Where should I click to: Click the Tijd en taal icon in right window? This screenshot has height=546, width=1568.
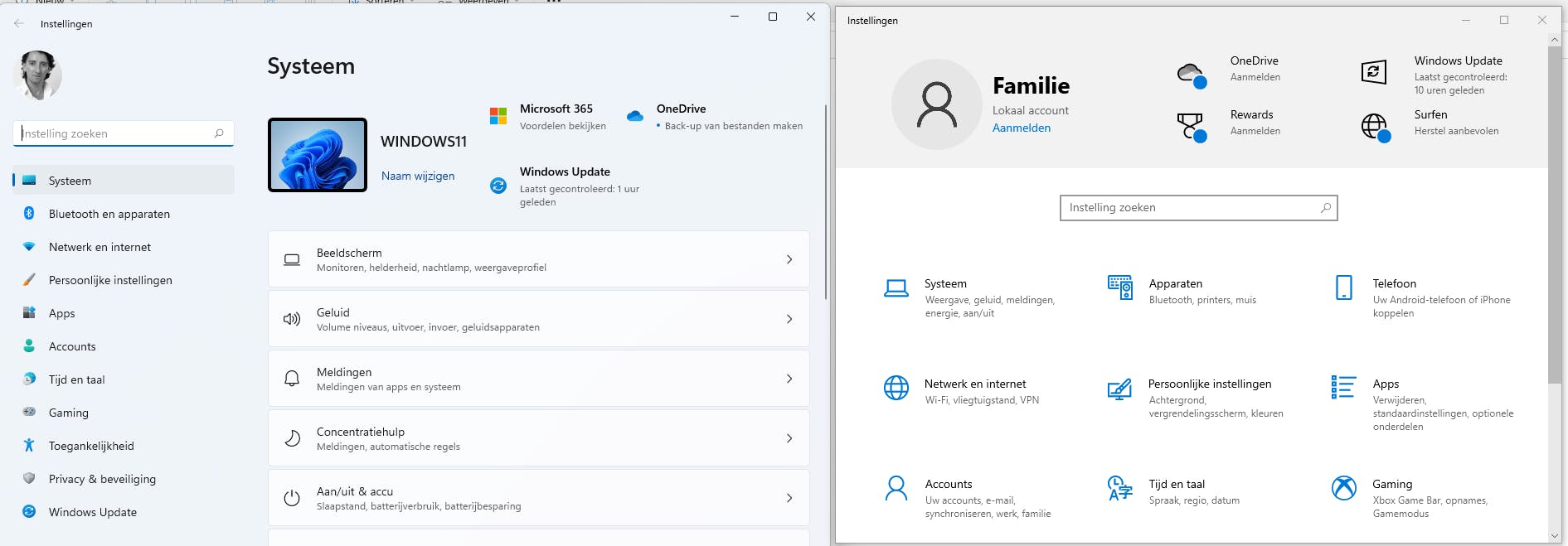point(1119,489)
